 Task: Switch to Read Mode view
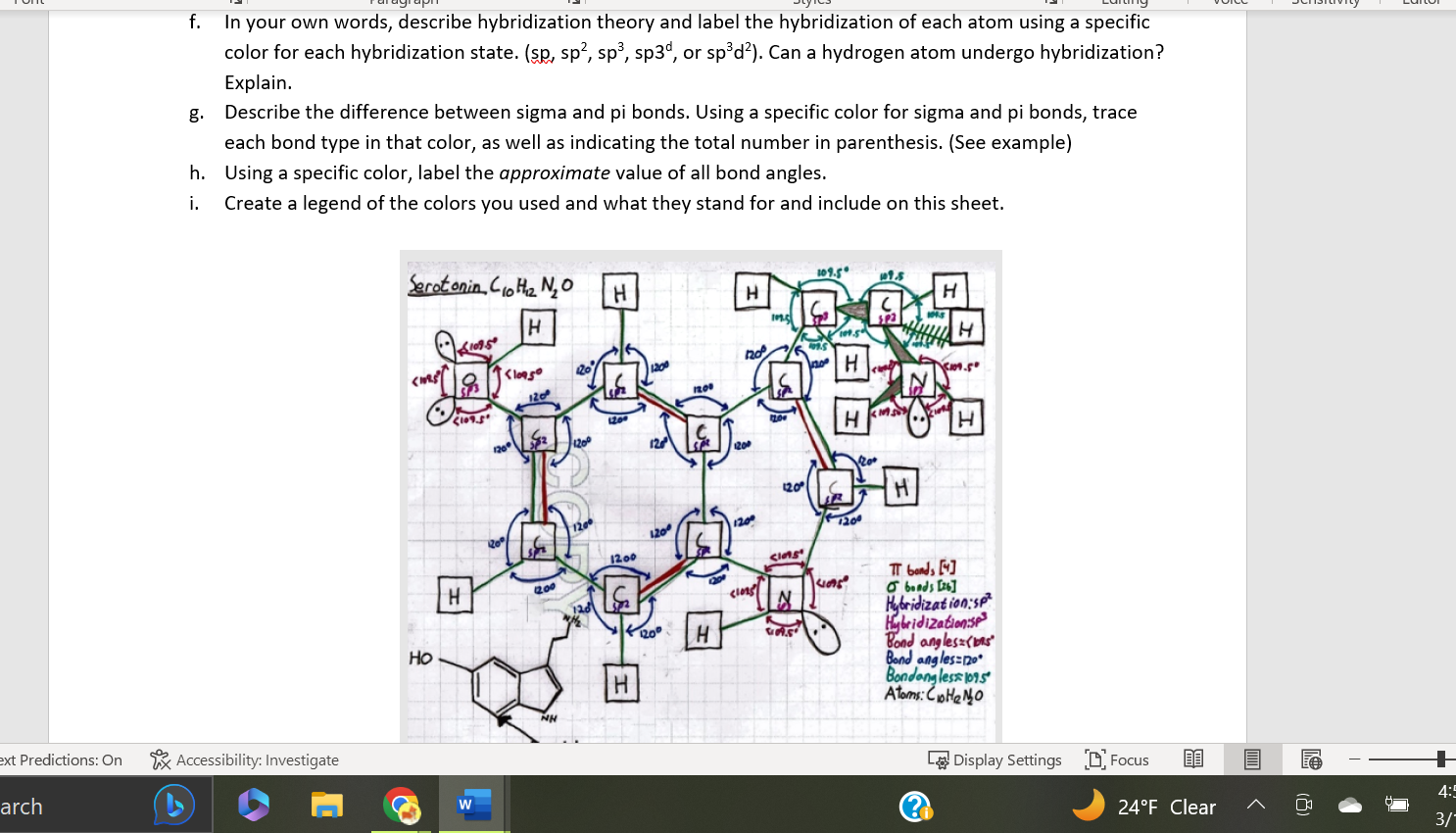(1192, 759)
